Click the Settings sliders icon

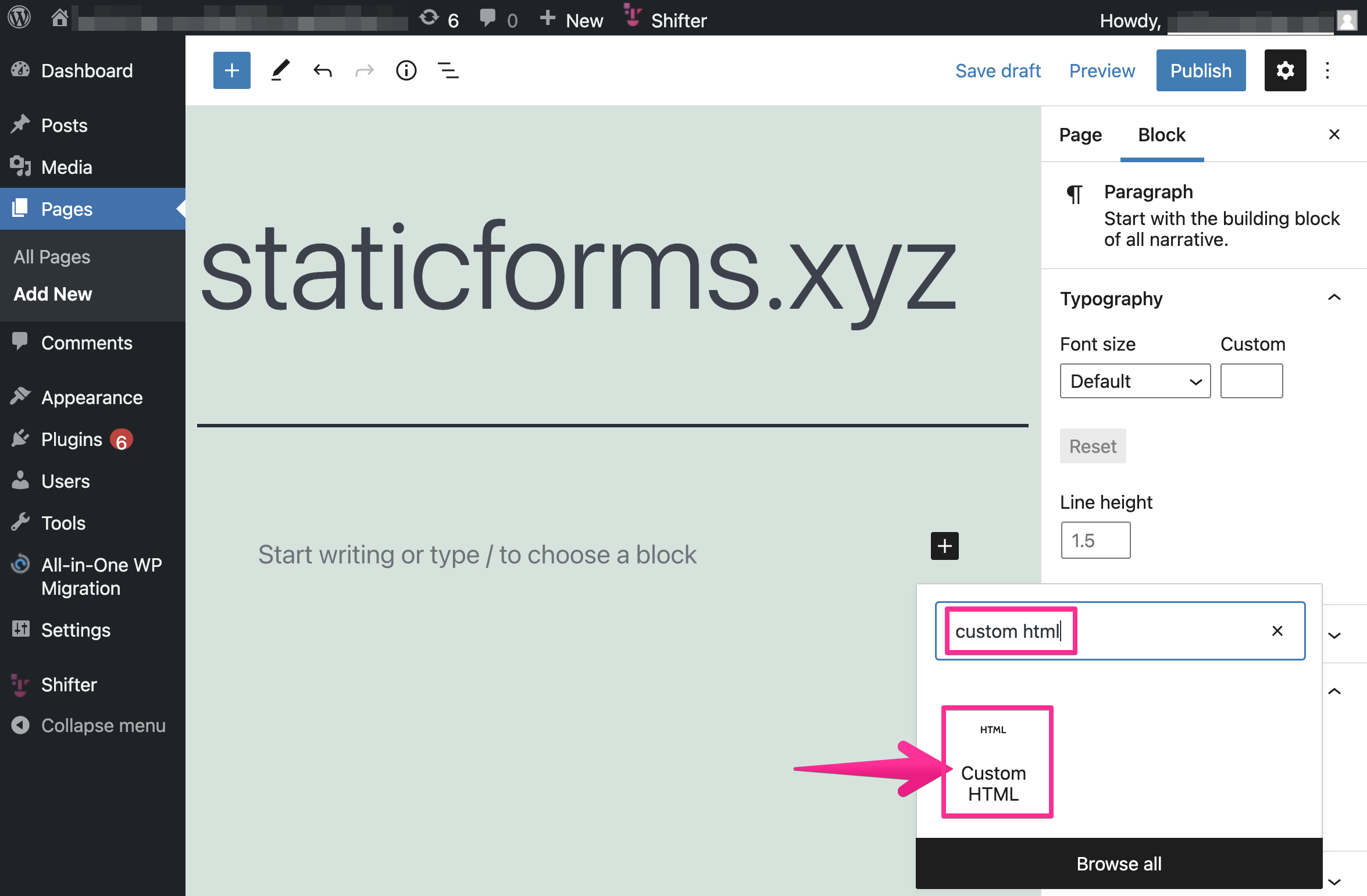(x=20, y=629)
